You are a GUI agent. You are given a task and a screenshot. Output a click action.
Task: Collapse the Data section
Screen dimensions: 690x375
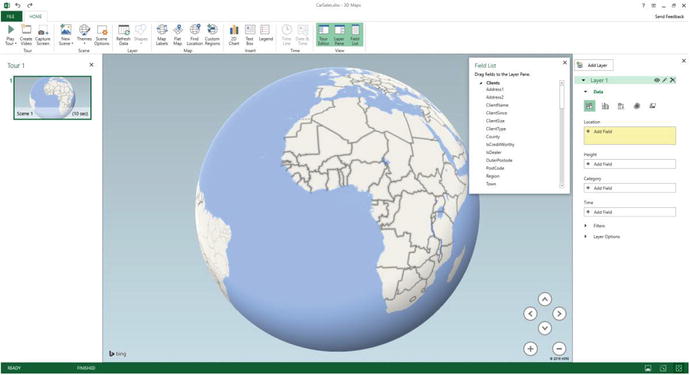[586, 92]
